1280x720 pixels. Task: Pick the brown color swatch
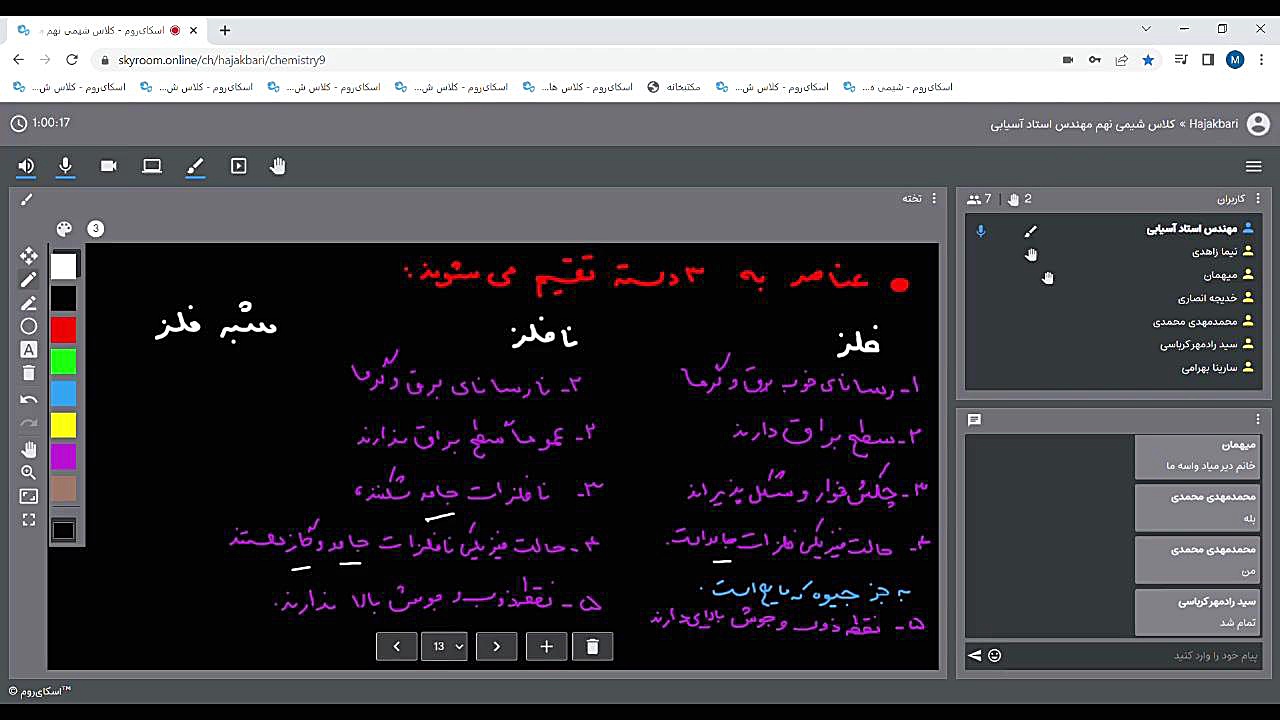(x=64, y=489)
